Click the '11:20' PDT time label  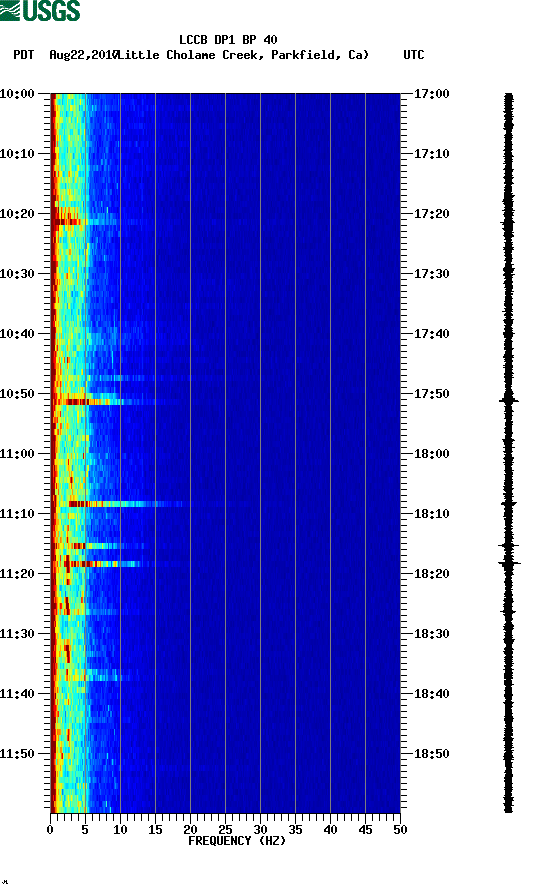tap(17, 574)
